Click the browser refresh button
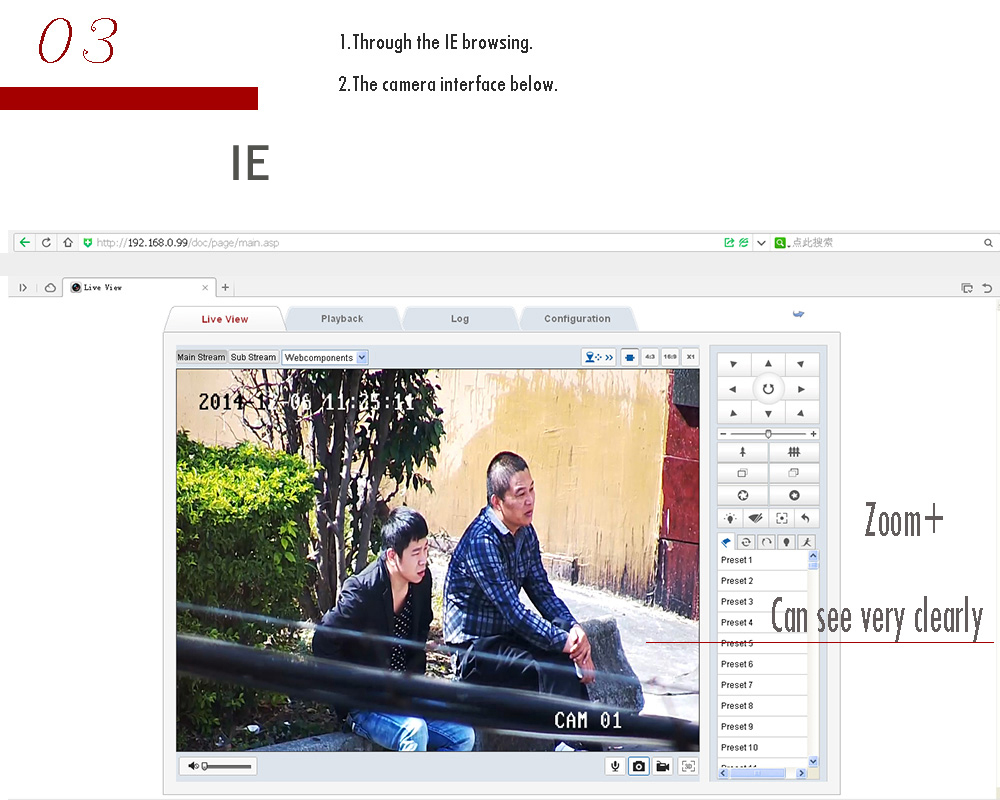 point(46,243)
